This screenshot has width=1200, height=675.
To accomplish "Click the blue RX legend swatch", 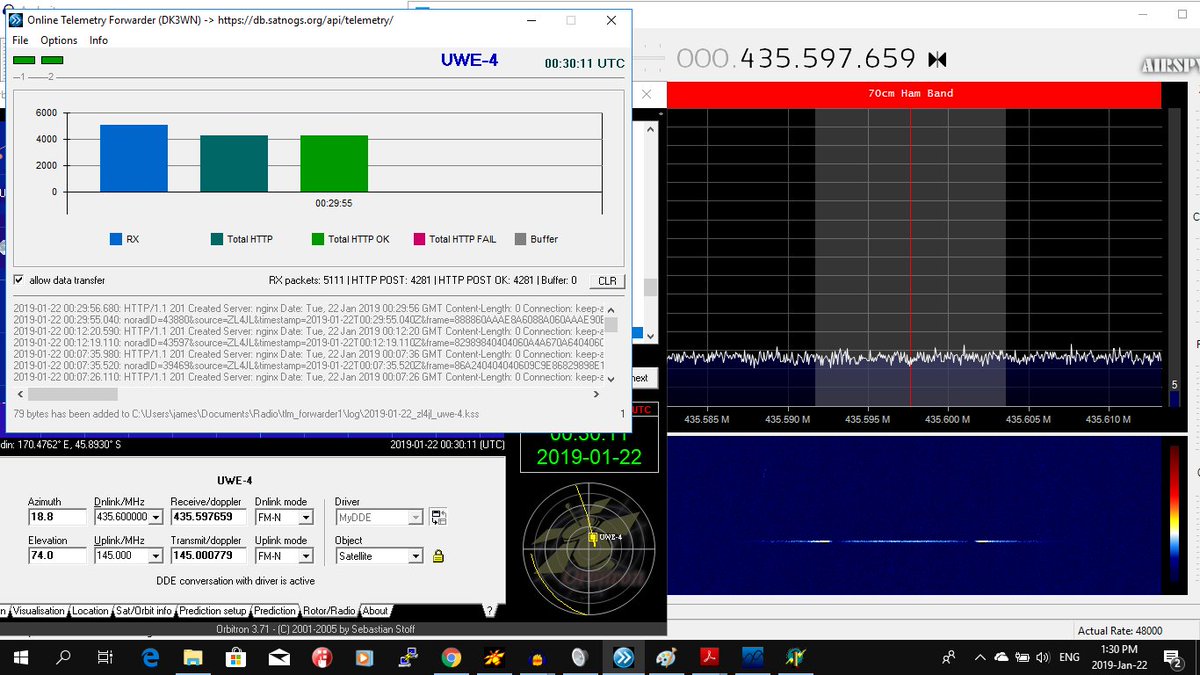I will 116,239.
